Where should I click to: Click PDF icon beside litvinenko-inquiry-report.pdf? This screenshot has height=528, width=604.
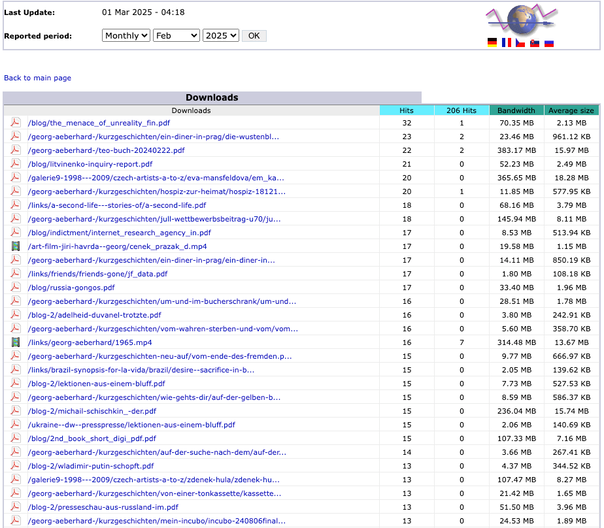tap(15, 164)
